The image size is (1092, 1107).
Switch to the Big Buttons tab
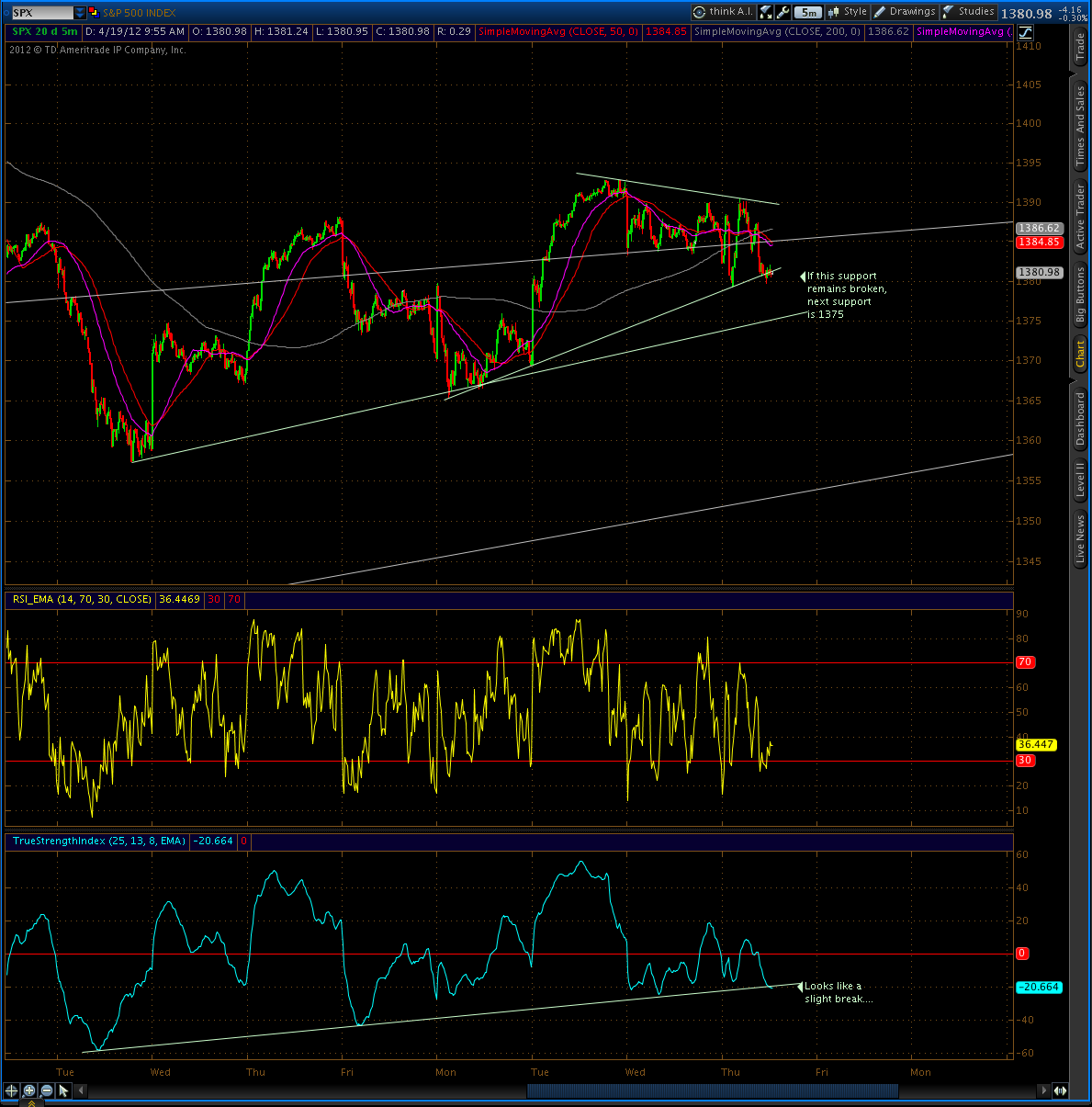[x=1080, y=294]
